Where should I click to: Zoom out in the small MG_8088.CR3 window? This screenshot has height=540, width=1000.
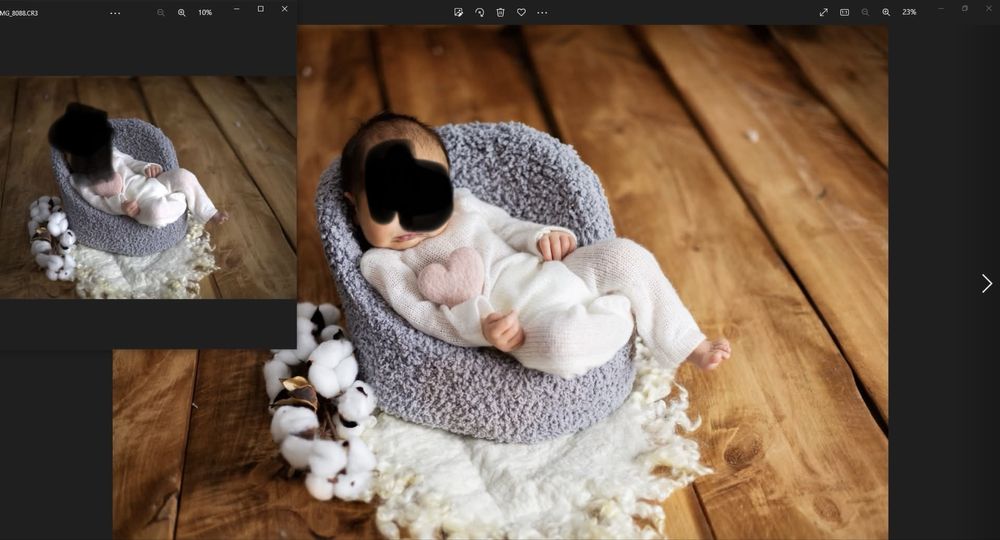pyautogui.click(x=161, y=13)
